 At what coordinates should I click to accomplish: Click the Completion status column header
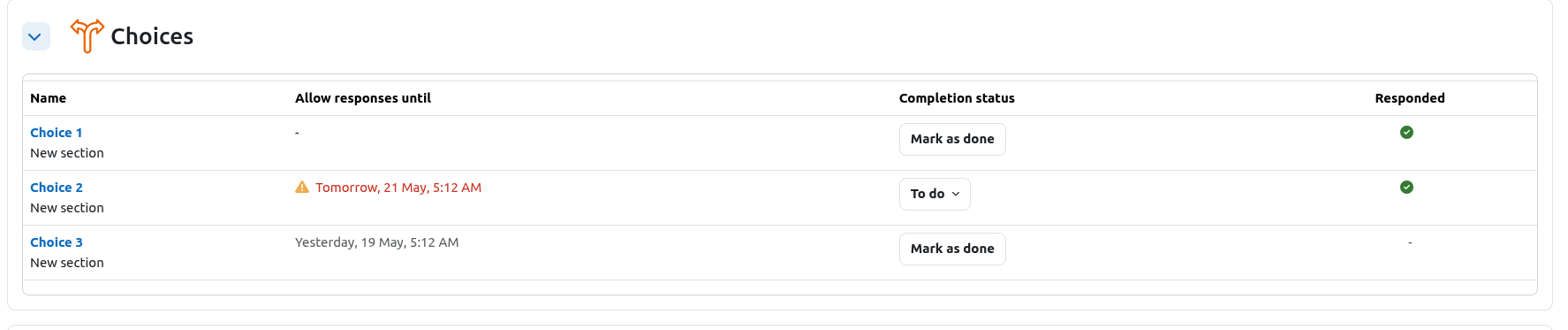957,98
